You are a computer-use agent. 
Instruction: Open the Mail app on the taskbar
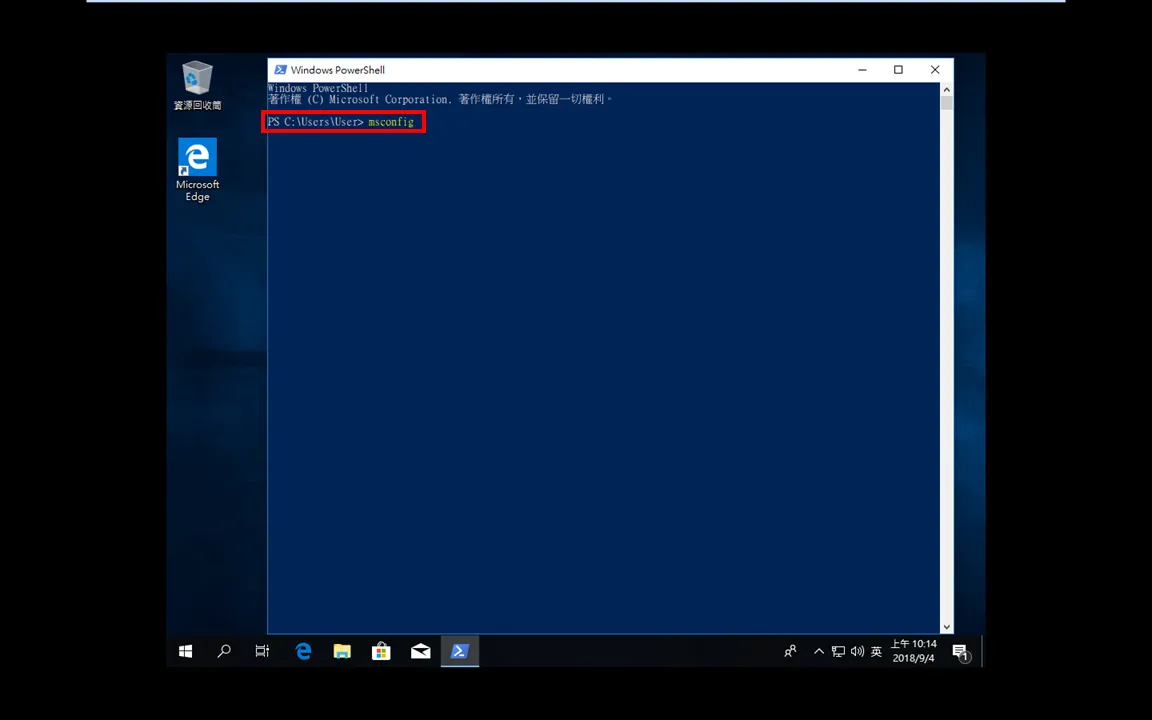coord(420,651)
